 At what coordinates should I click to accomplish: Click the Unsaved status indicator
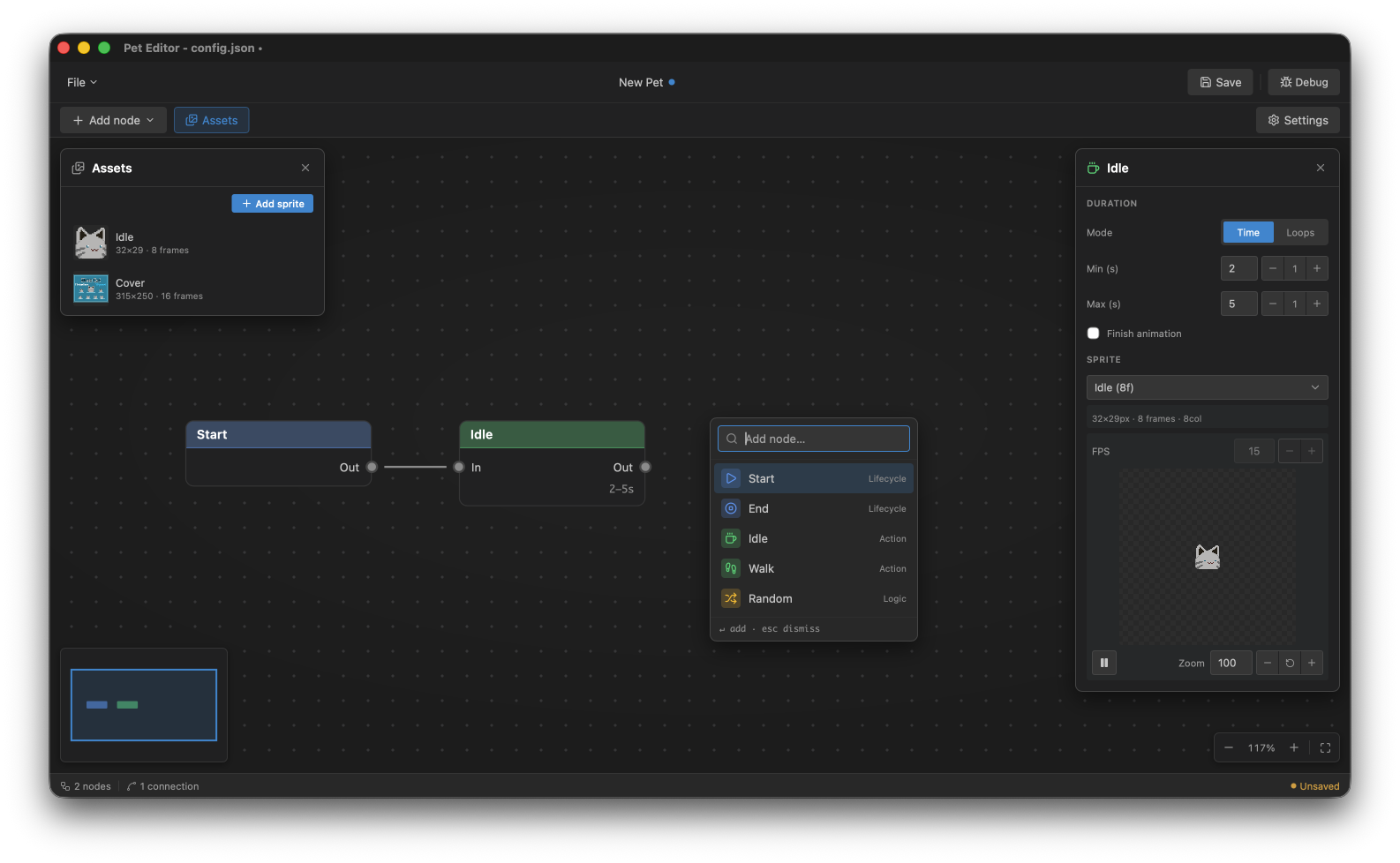coord(1314,786)
